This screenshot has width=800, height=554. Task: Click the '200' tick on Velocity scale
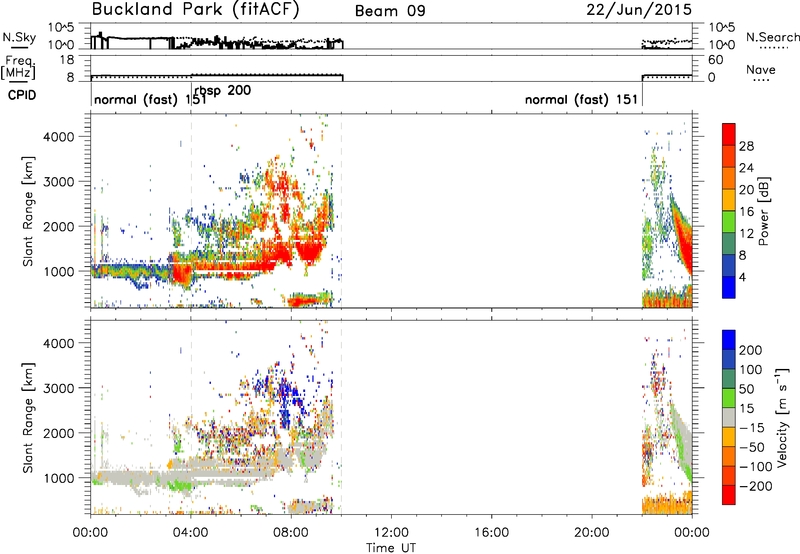tap(751, 350)
